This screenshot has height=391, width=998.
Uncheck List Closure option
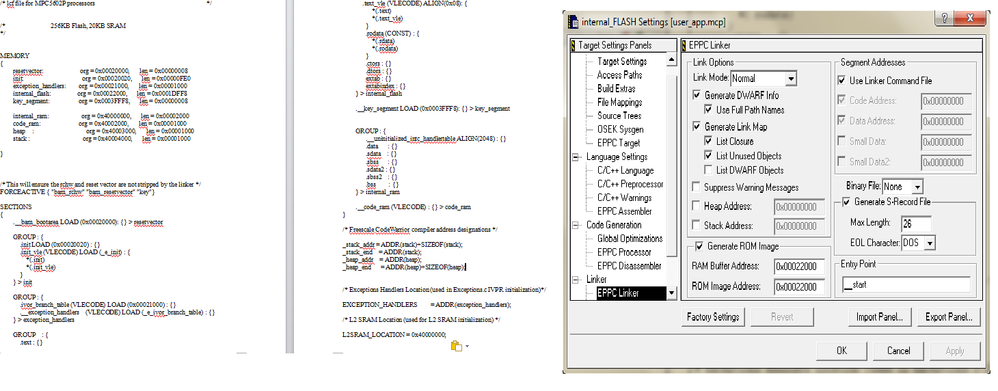(x=709, y=141)
